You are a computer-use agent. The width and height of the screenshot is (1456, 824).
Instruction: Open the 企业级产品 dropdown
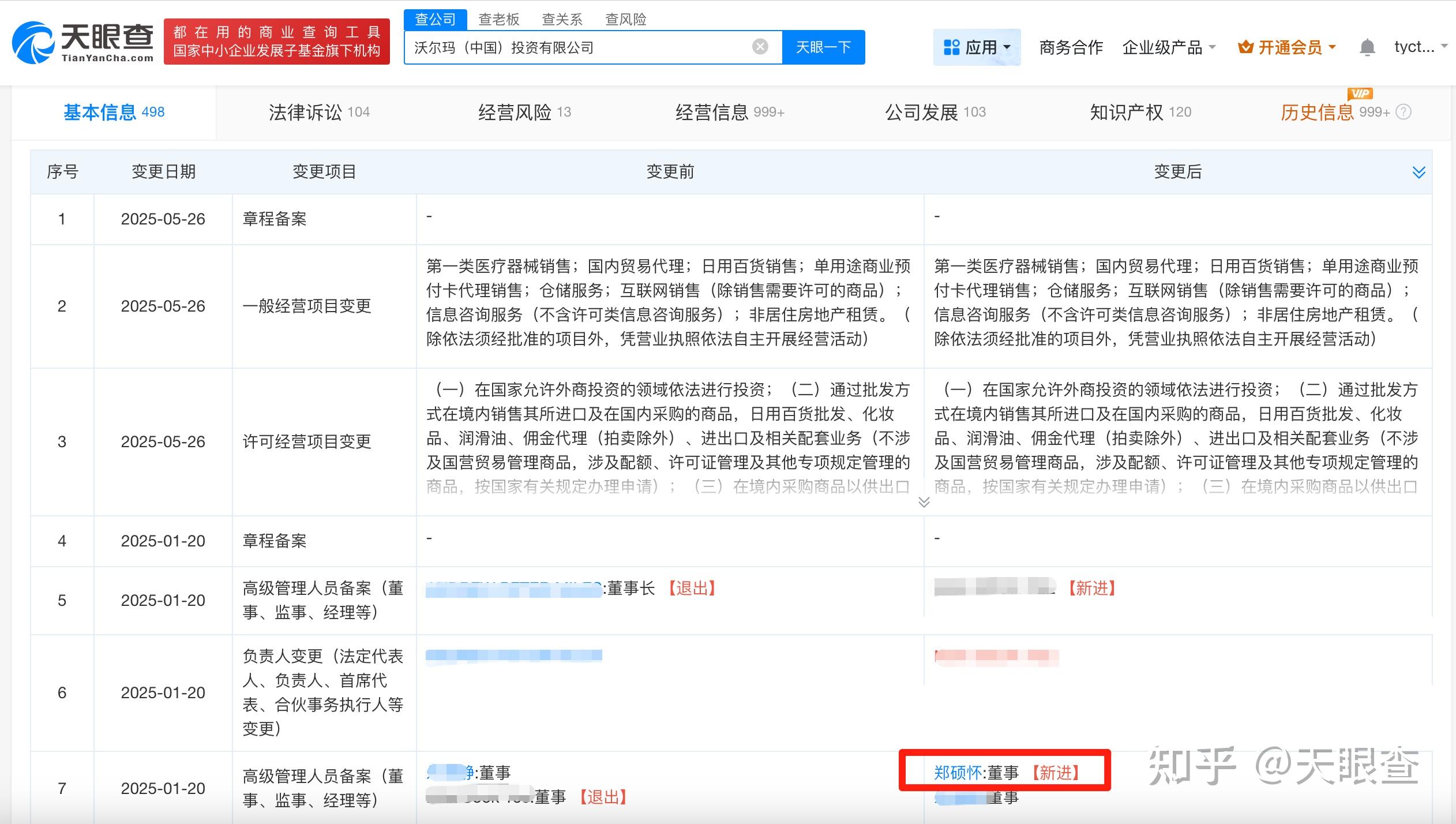tap(1169, 47)
